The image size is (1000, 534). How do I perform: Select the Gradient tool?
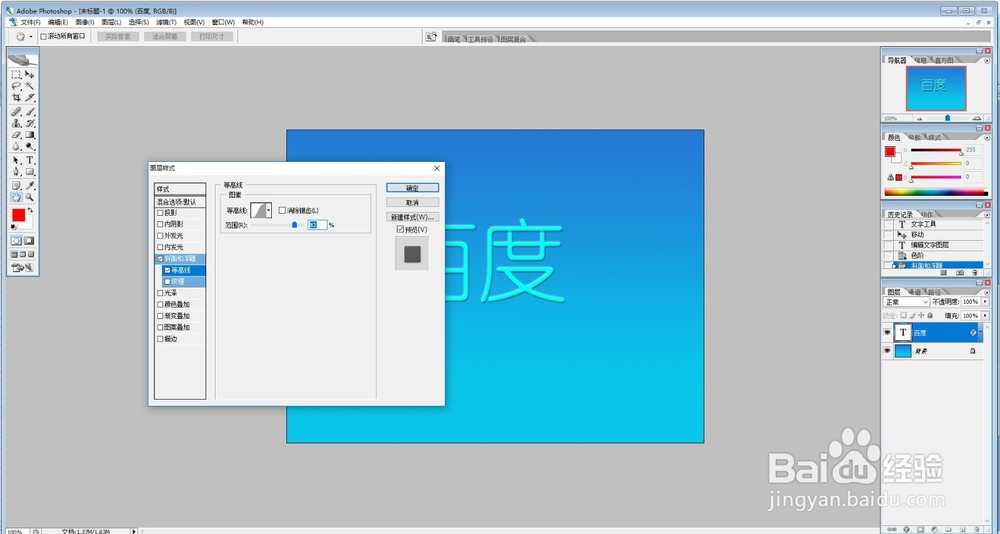click(x=29, y=135)
